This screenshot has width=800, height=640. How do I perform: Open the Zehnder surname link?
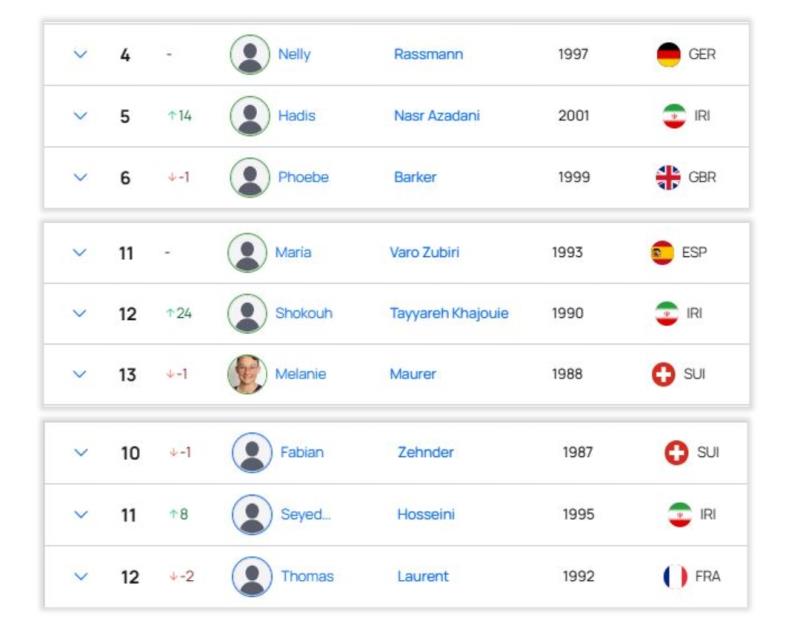pos(426,452)
